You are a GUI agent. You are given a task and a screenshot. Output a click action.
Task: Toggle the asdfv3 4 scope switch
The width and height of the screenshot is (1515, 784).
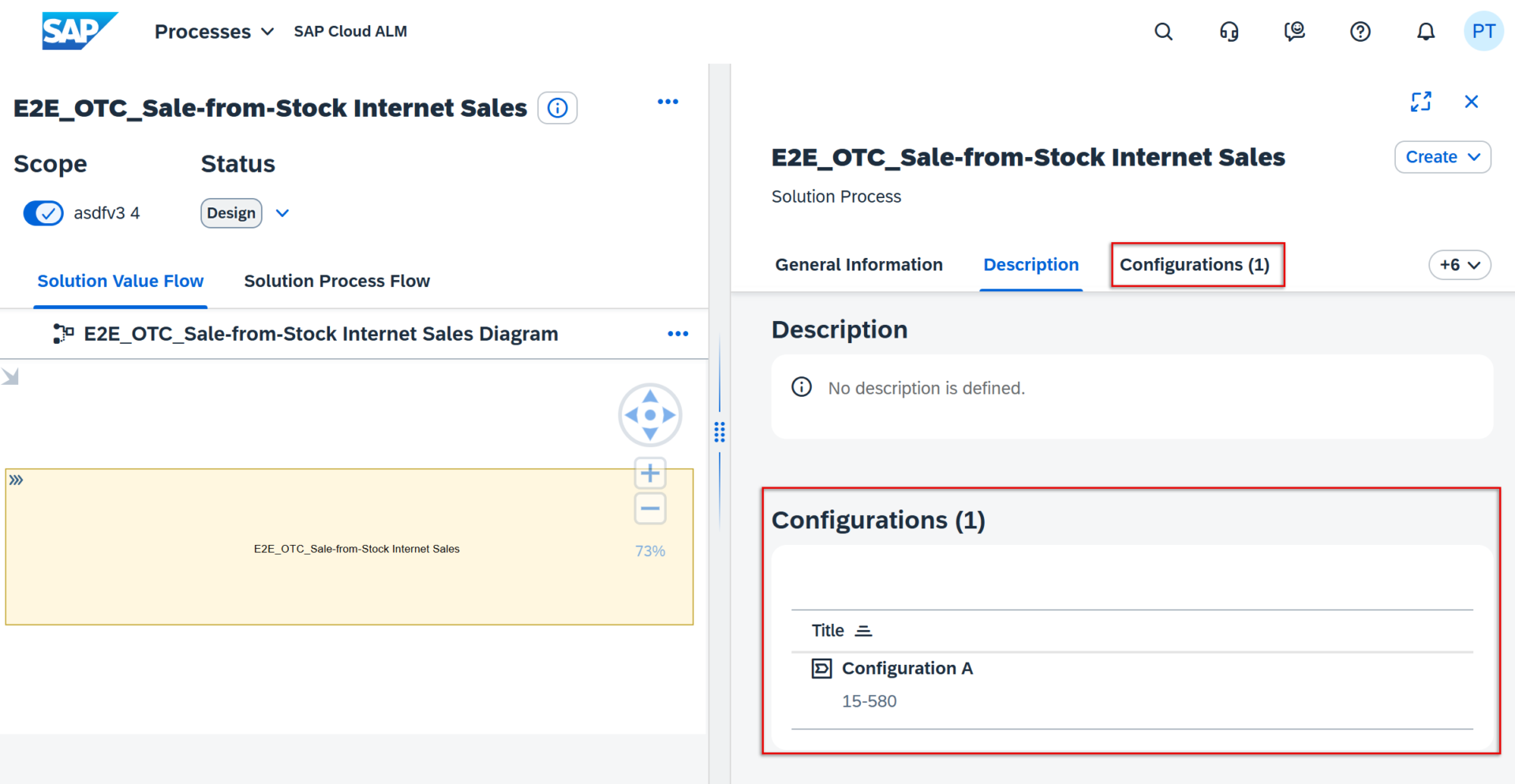pos(43,213)
